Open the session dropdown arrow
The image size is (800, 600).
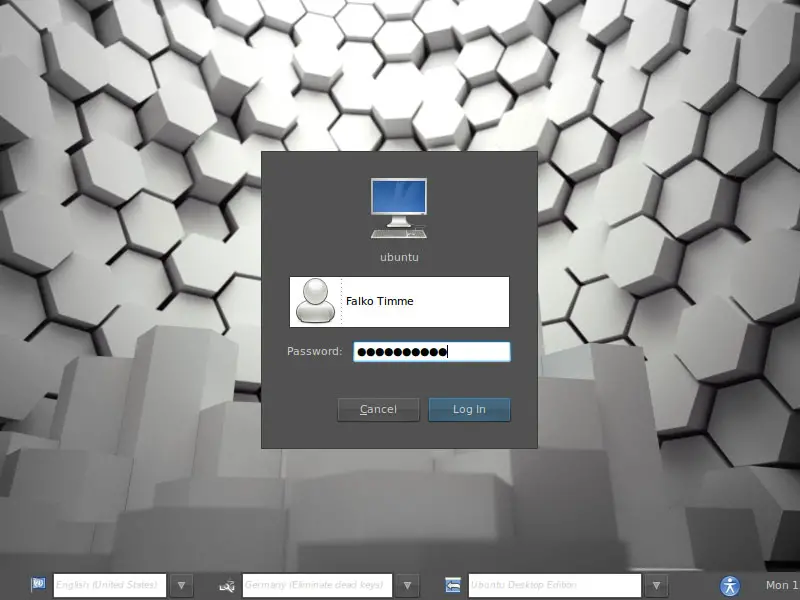click(x=656, y=585)
